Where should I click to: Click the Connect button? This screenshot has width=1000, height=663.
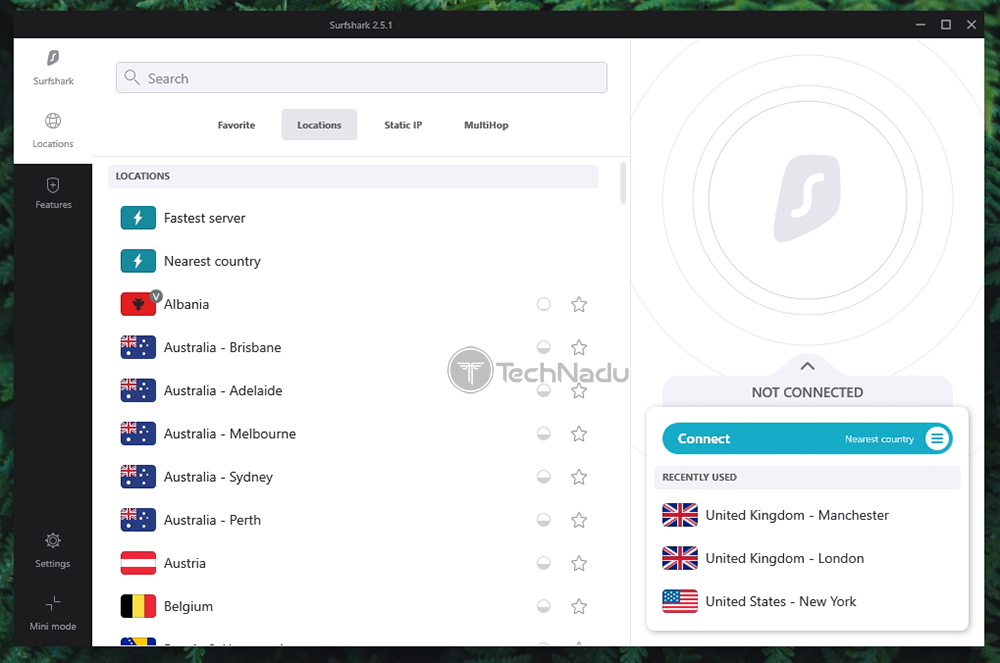pos(807,439)
